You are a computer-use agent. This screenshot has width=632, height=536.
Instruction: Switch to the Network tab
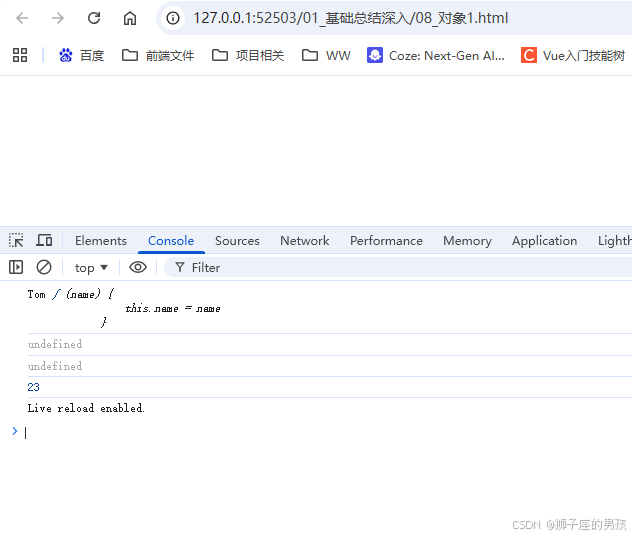point(305,241)
